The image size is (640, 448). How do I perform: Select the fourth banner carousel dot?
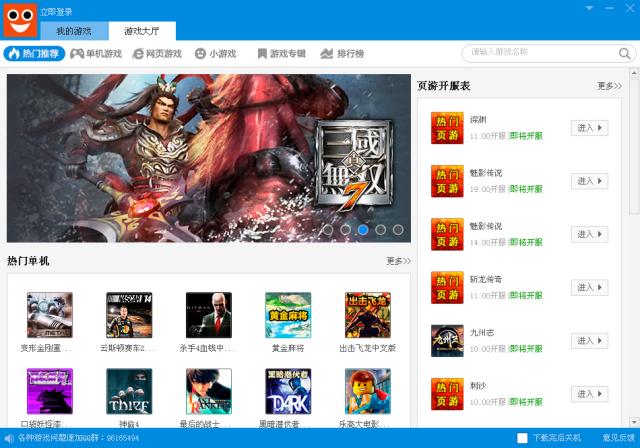click(x=380, y=230)
